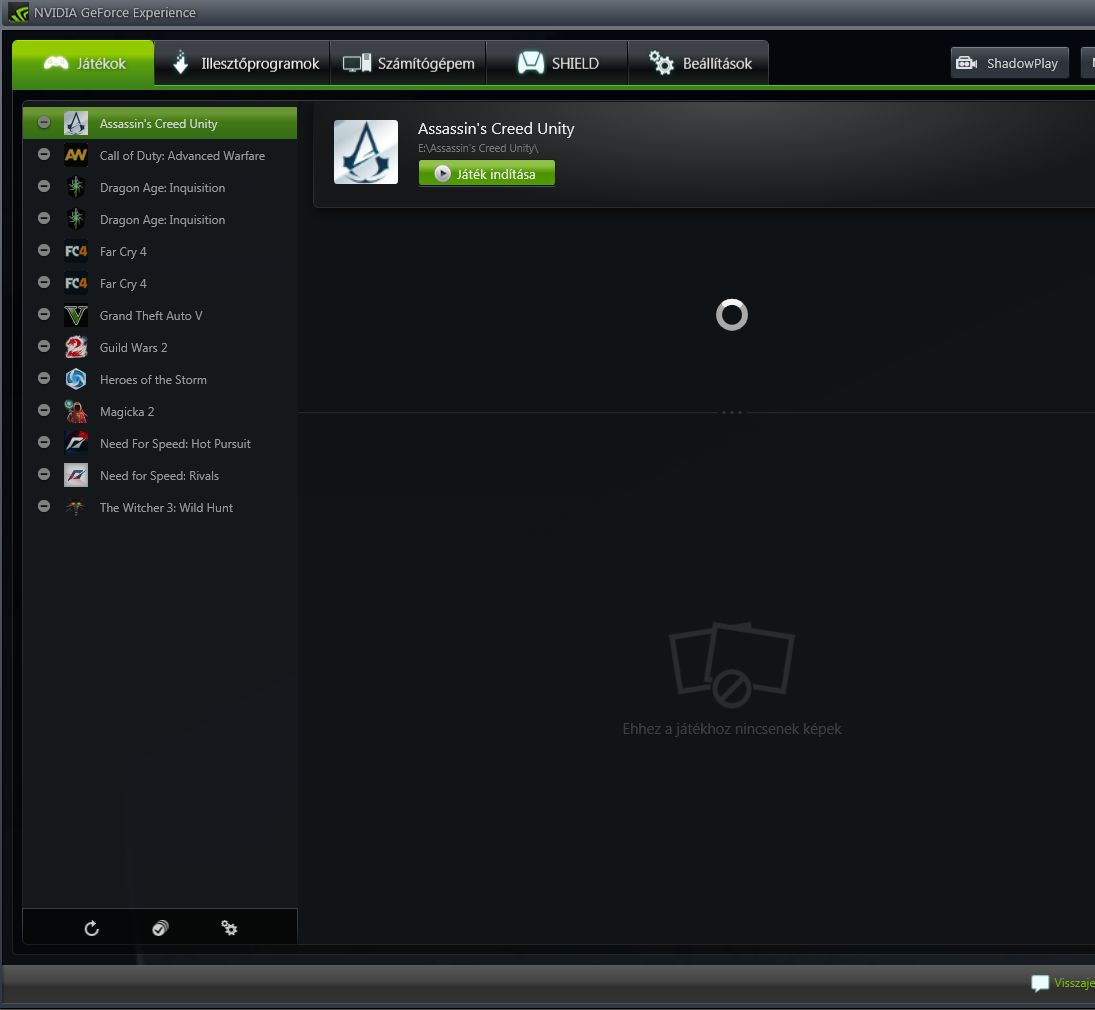The image size is (1095, 1010).
Task: Click the large Assassin's Creed Unity thumbnail
Action: (366, 152)
